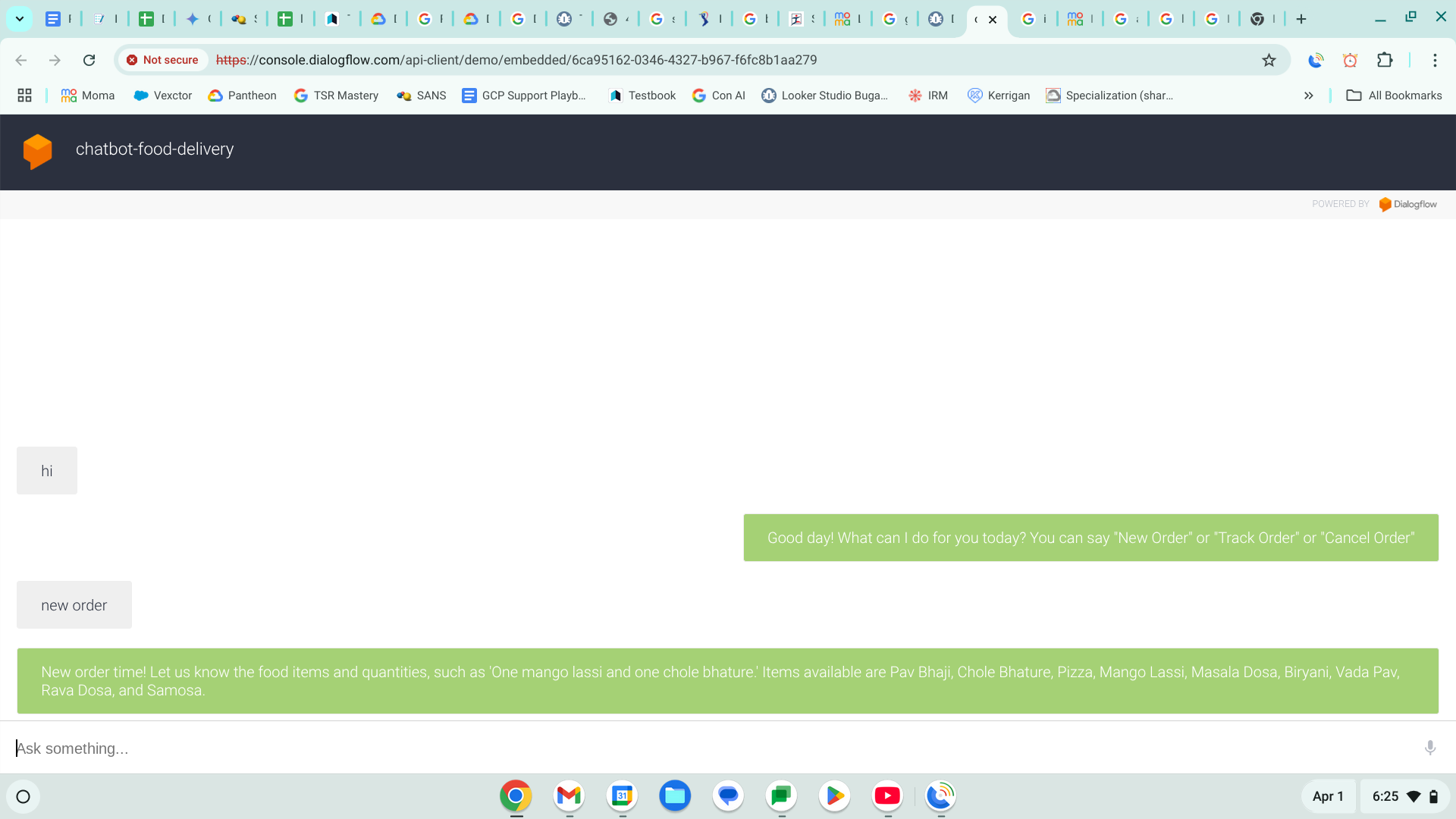
Task: Open the Chrome apps grid icon
Action: pyautogui.click(x=24, y=96)
